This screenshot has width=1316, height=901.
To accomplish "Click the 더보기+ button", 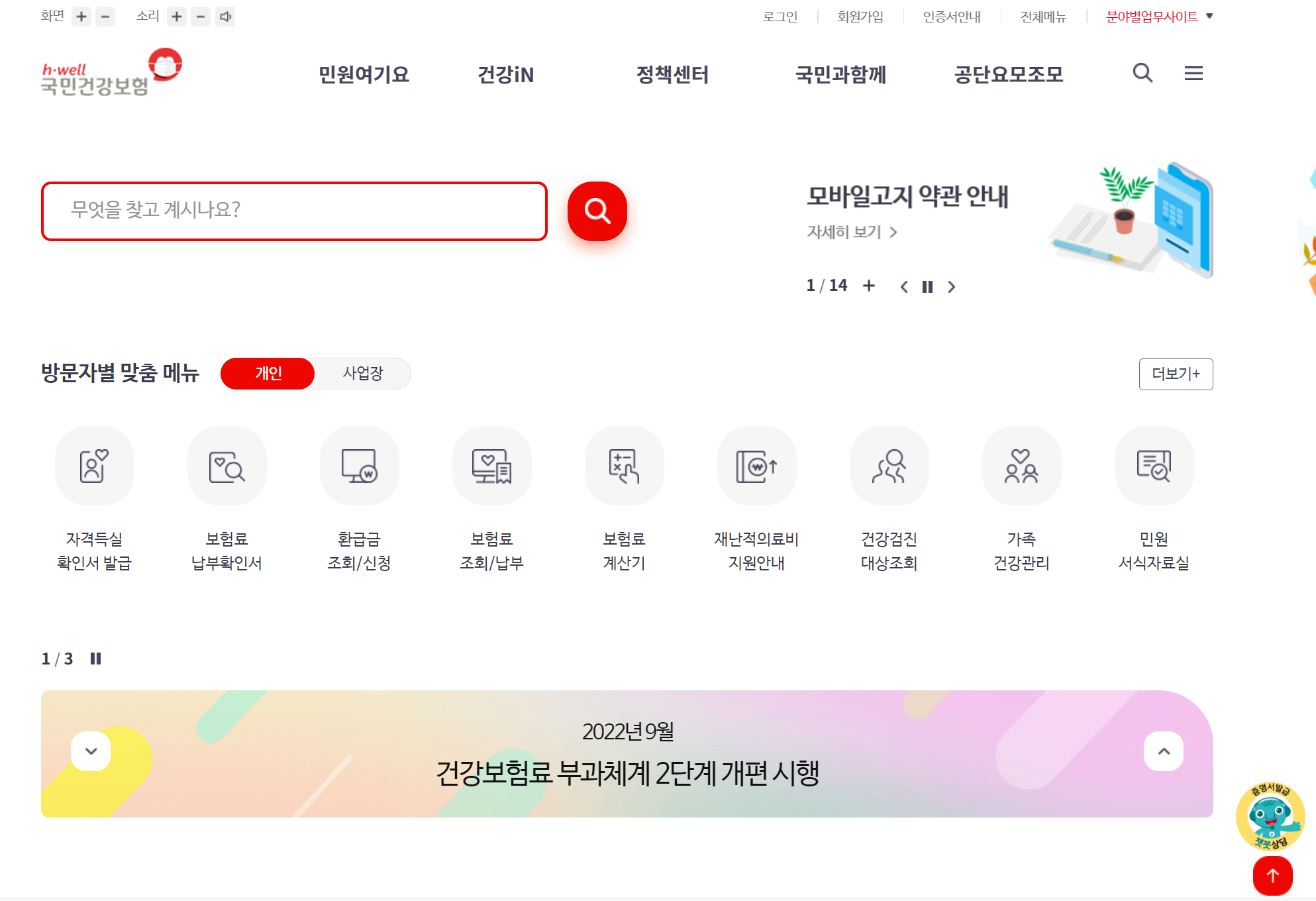I will point(1176,374).
